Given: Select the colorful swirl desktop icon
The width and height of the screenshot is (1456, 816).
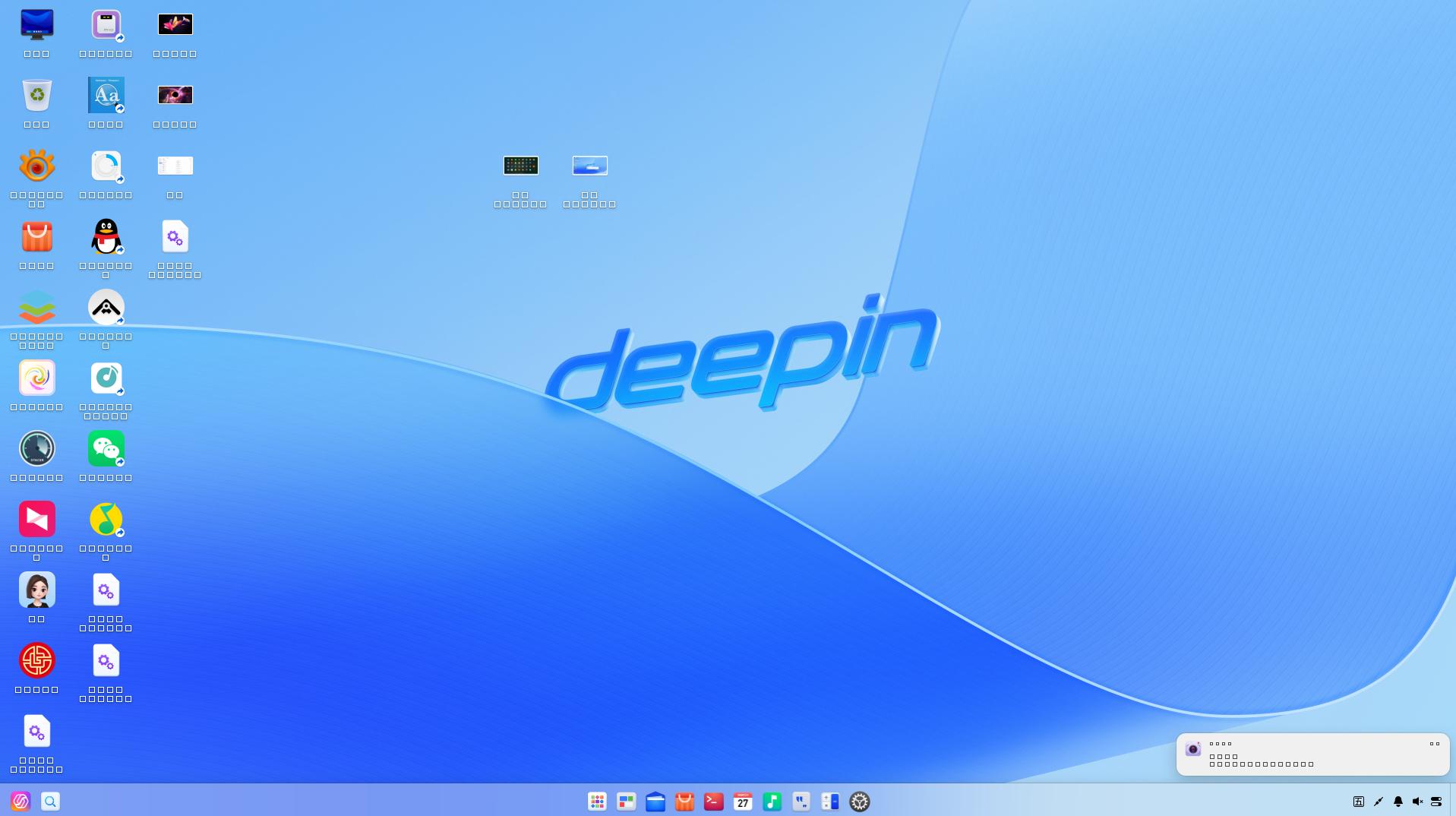Looking at the screenshot, I should 36,378.
